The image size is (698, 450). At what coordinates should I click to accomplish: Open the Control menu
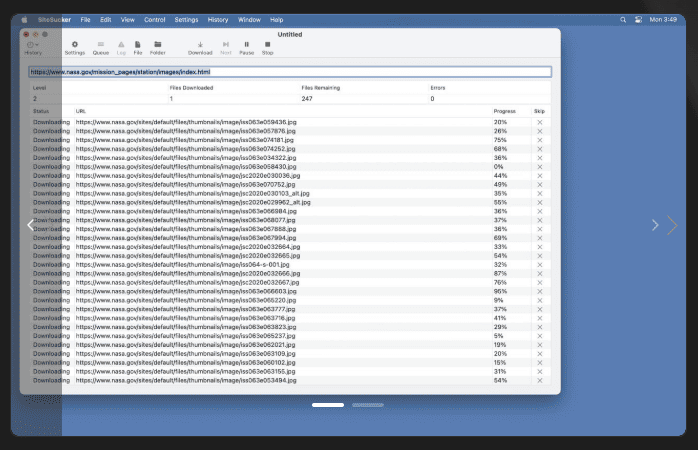click(x=154, y=20)
